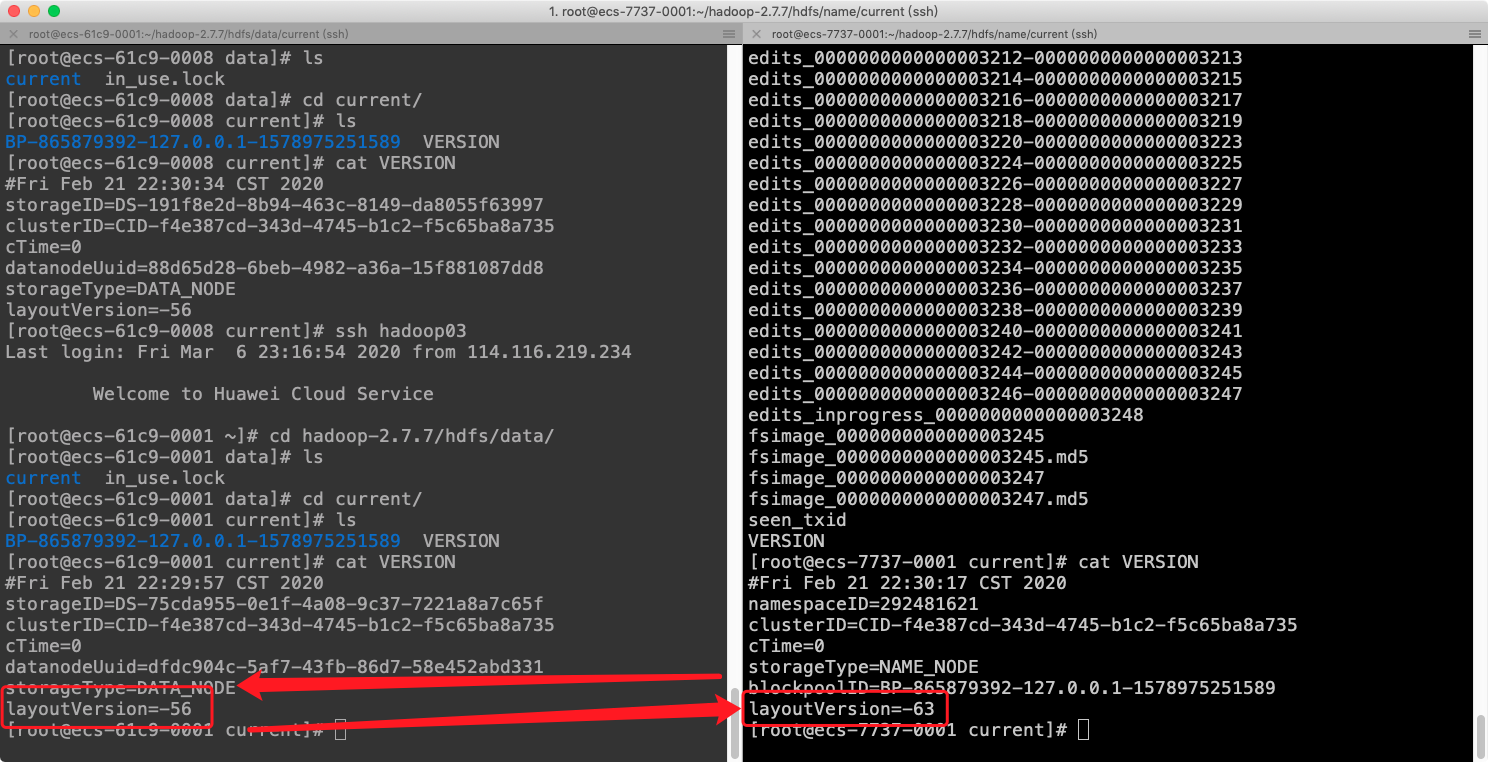This screenshot has height=762, width=1488.
Task: Click the 'ssh hadoop03' command line
Action: [236, 331]
